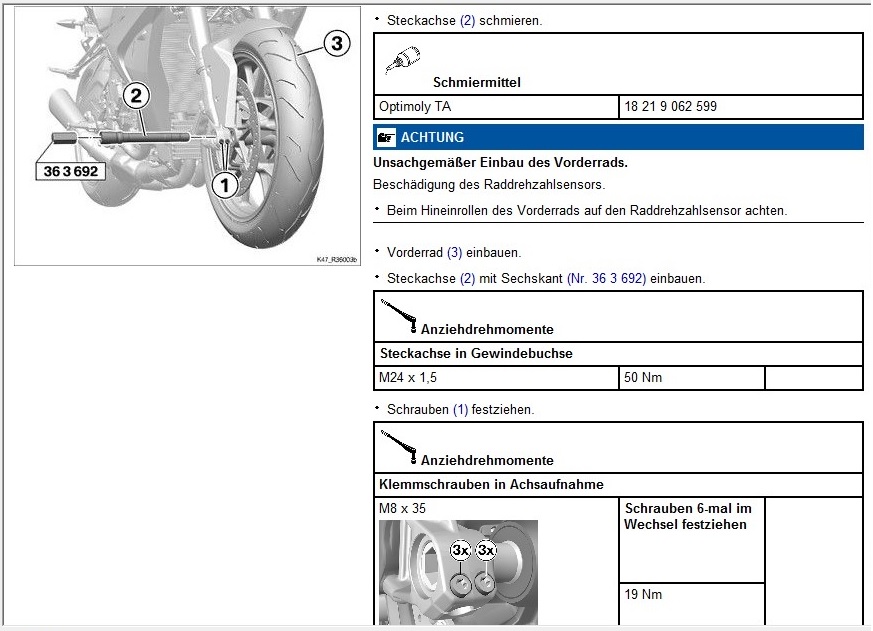Select callout circle 2 on the axle illustration
The height and width of the screenshot is (631, 873).
[137, 96]
